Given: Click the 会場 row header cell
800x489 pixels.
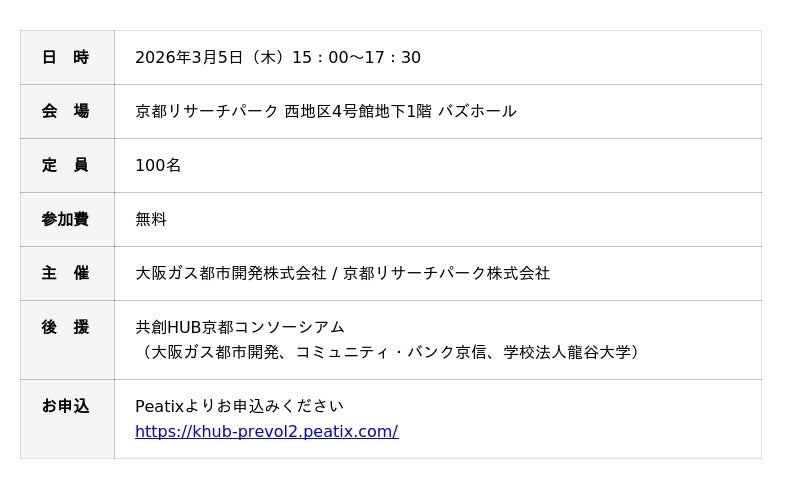Looking at the screenshot, I should click(x=66, y=111).
